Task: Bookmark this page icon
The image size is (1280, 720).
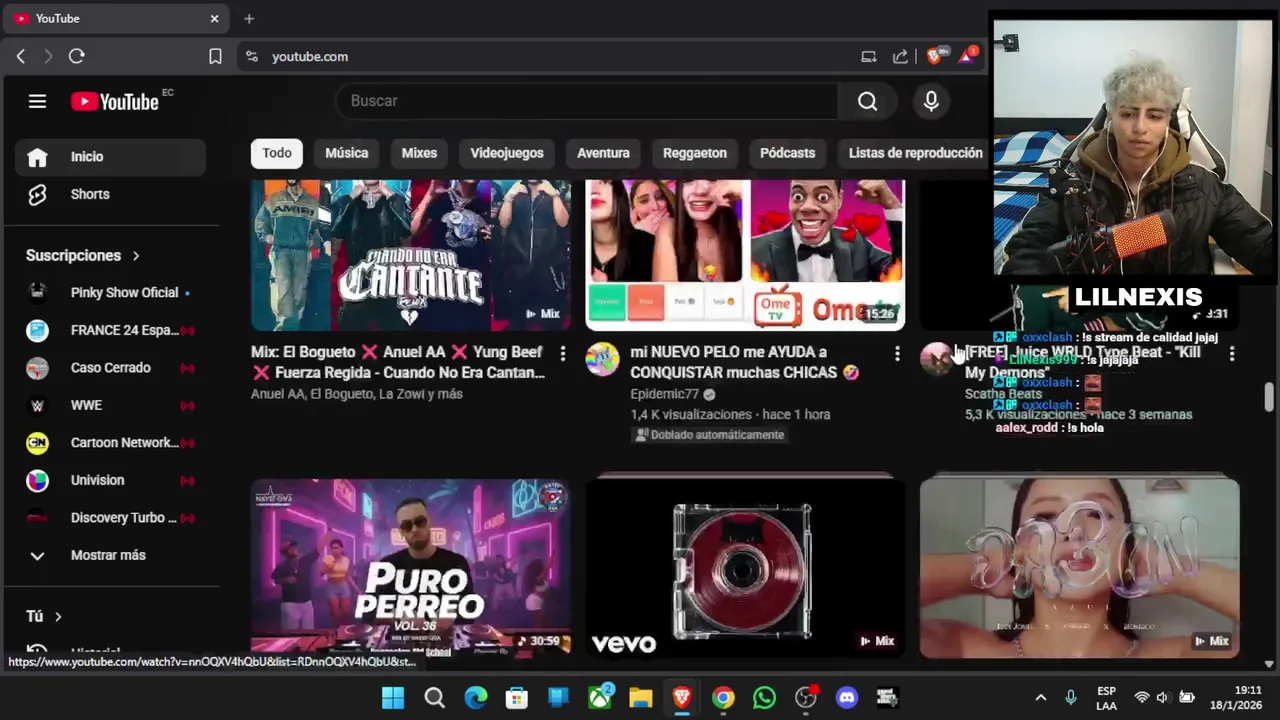Action: (215, 57)
